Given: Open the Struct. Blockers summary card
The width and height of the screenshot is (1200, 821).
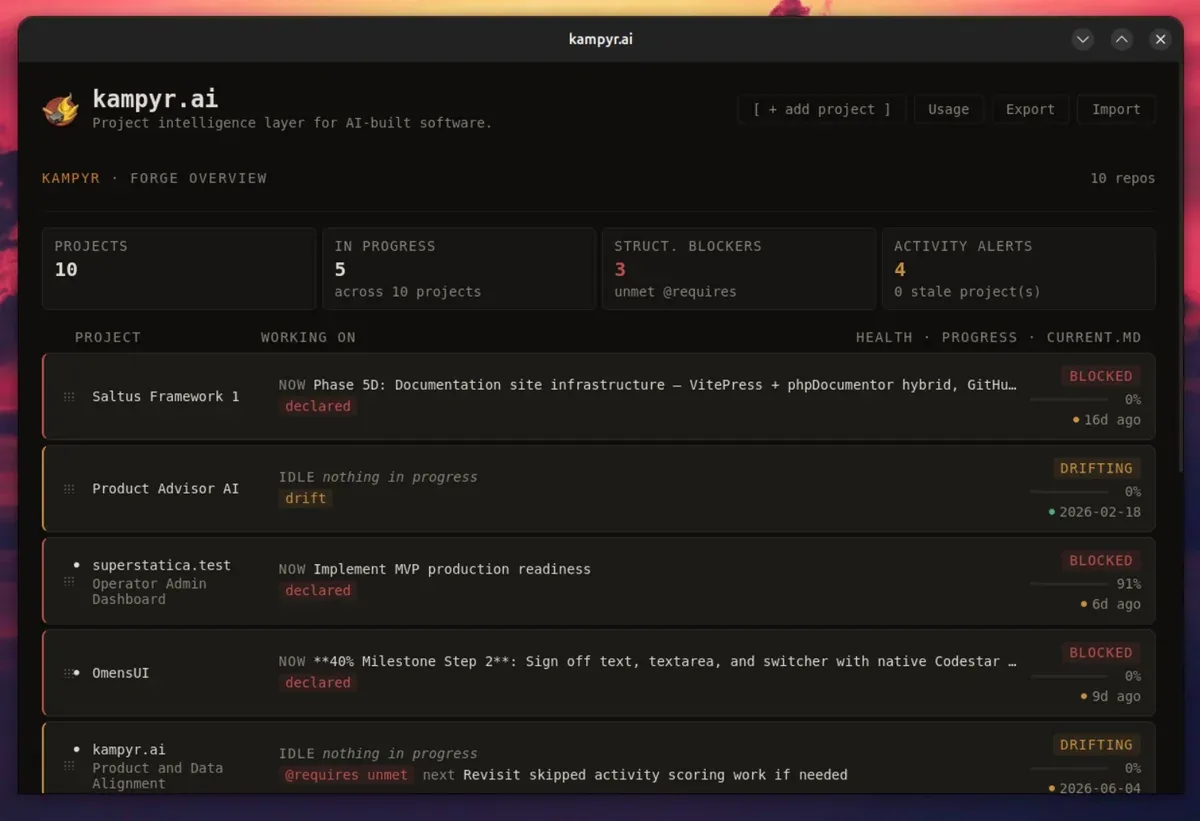Looking at the screenshot, I should point(739,268).
